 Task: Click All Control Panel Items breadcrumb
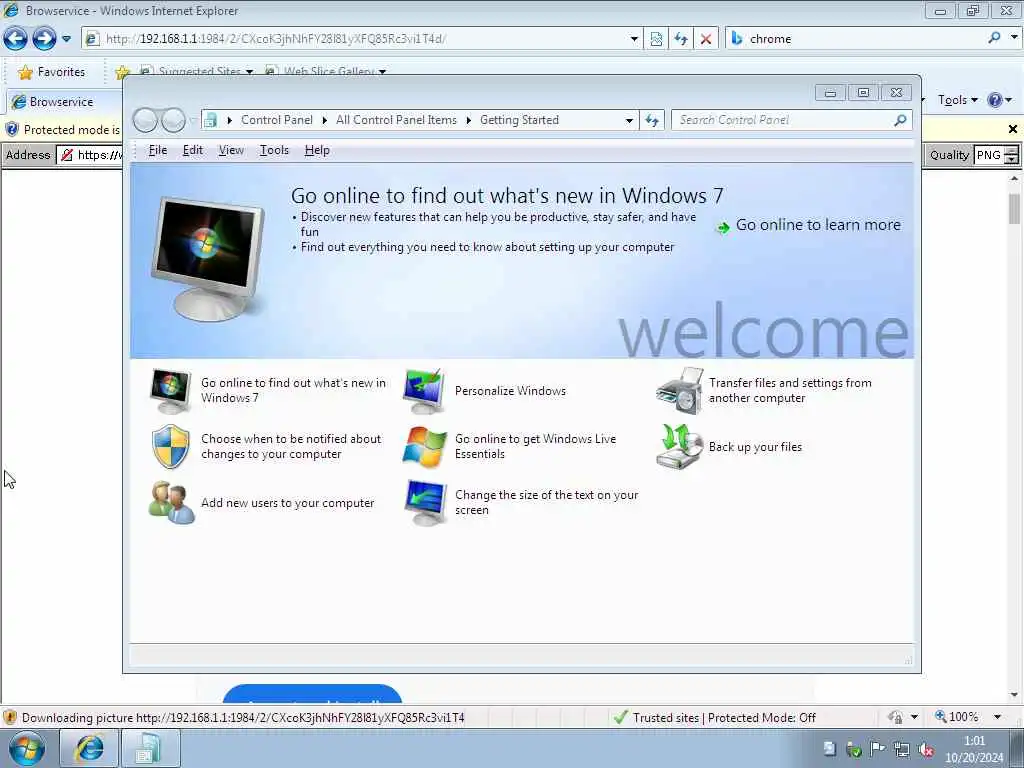coord(396,120)
